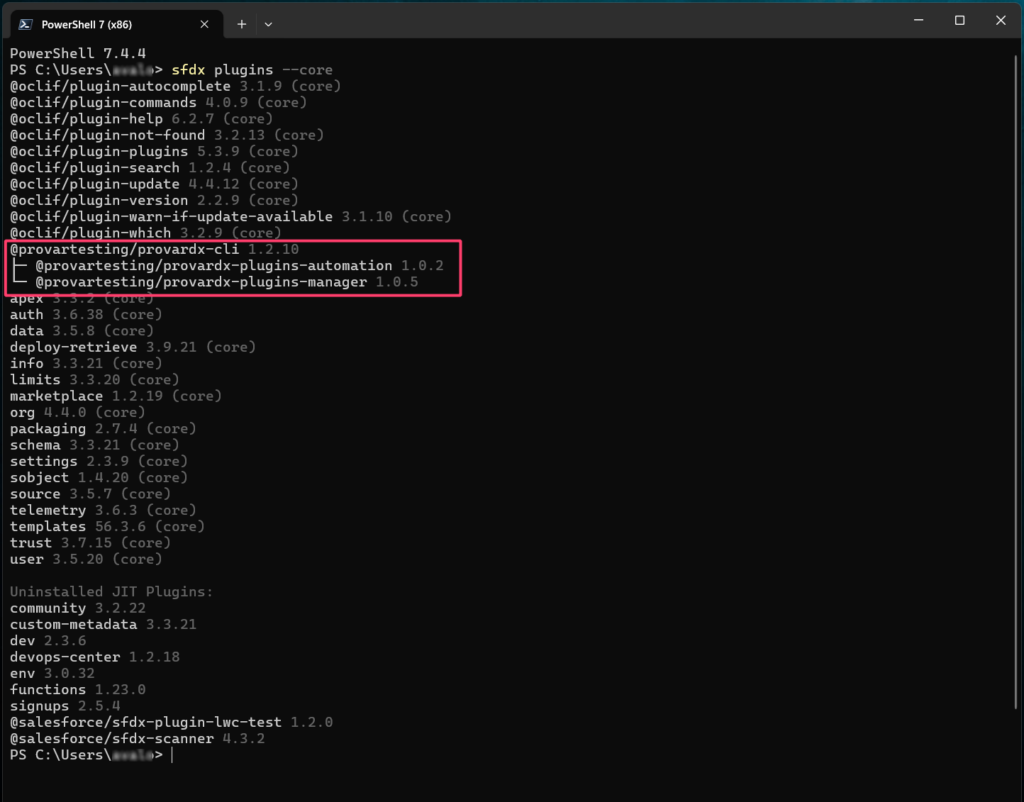Click the 'PowerShell 7.4.4' version line

(78, 54)
